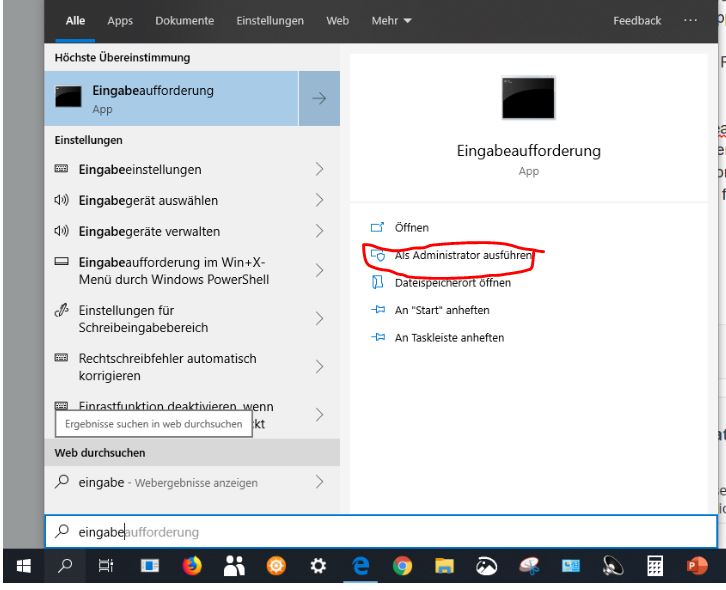Screen dimensions: 726x590
Task: Switch to the Dokumente search tab
Action: pyautogui.click(x=184, y=21)
